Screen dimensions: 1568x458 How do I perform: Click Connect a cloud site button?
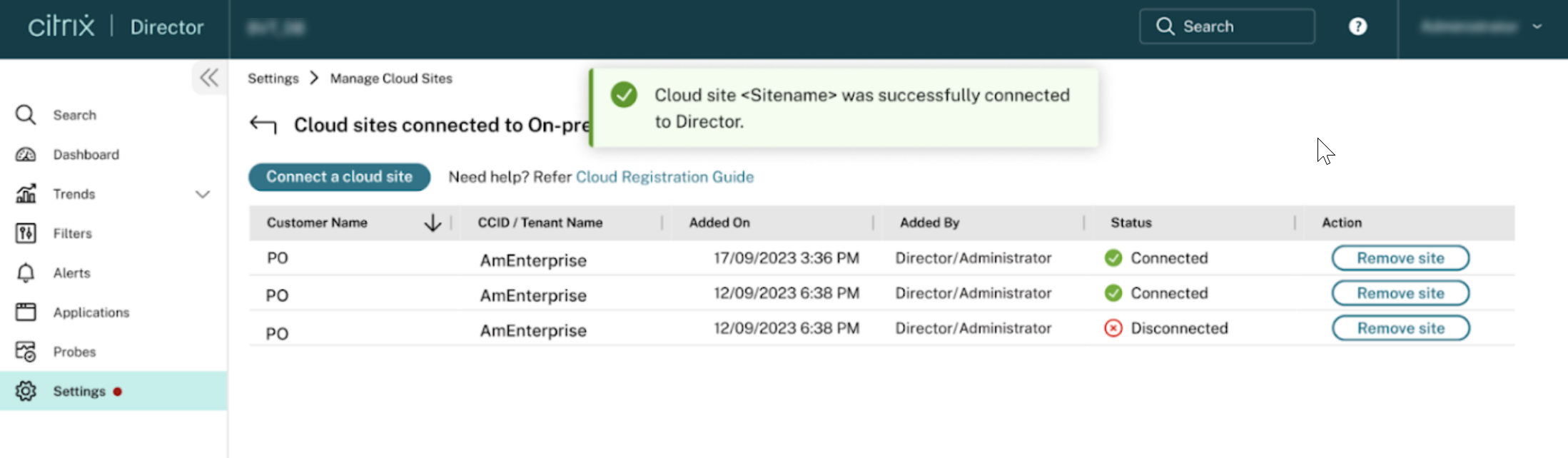click(x=339, y=177)
